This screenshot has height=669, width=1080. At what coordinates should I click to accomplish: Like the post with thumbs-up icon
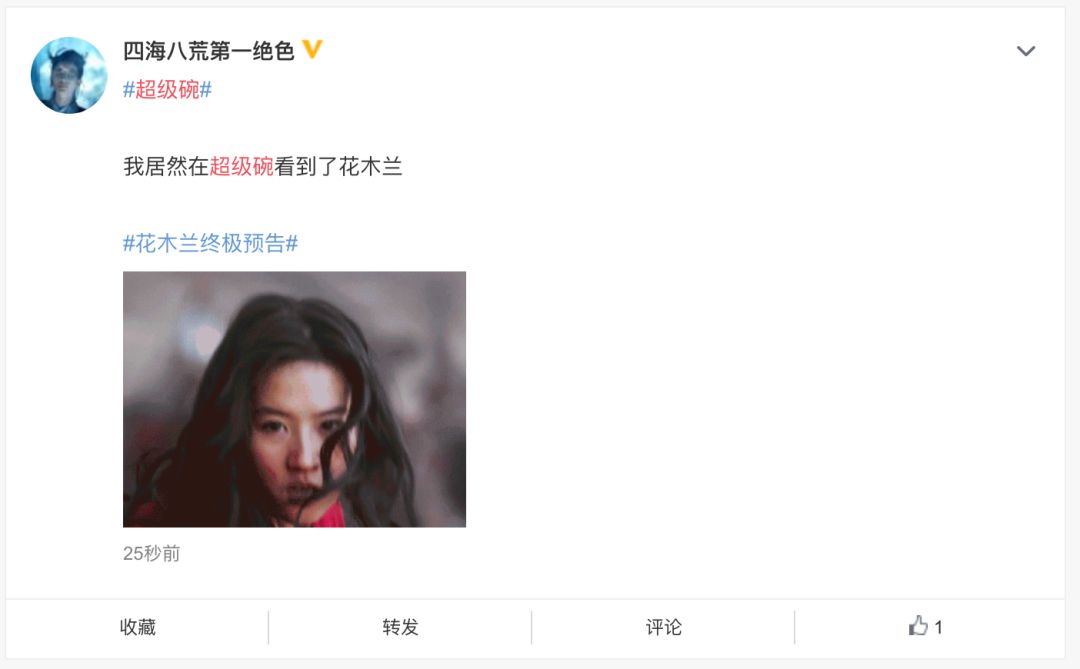917,626
